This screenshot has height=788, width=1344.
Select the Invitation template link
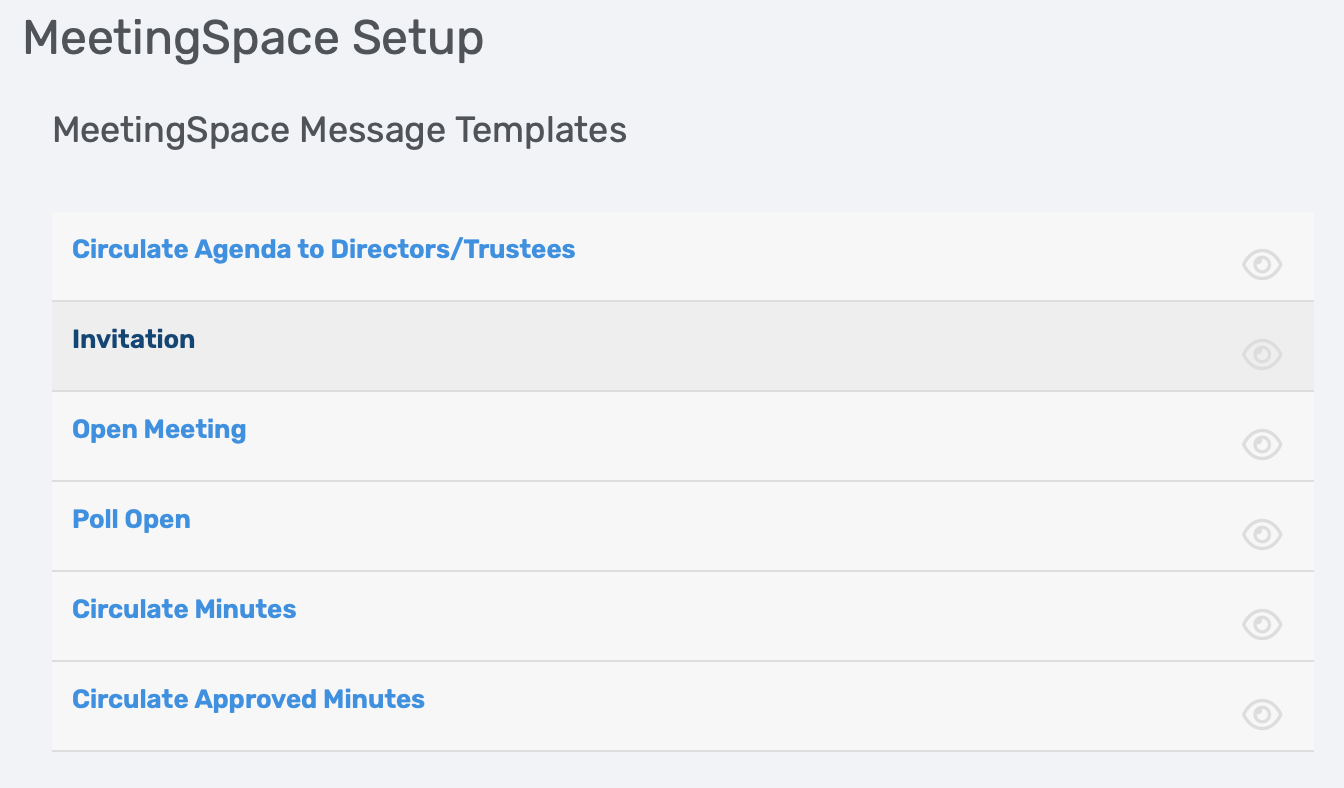134,339
